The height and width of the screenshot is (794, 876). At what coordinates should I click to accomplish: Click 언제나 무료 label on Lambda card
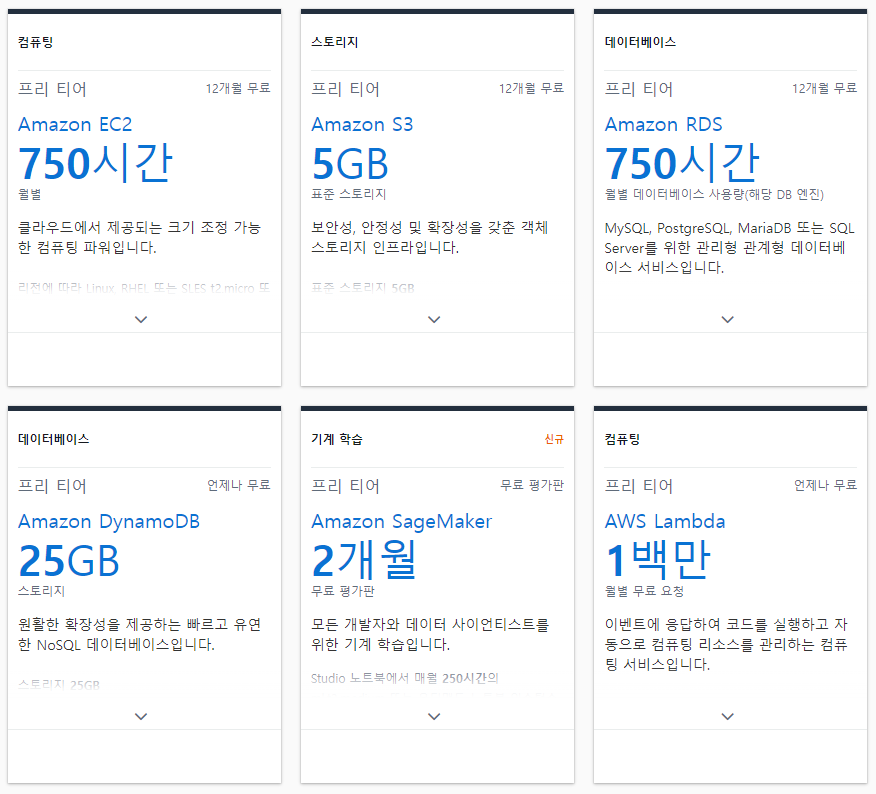tap(825, 485)
